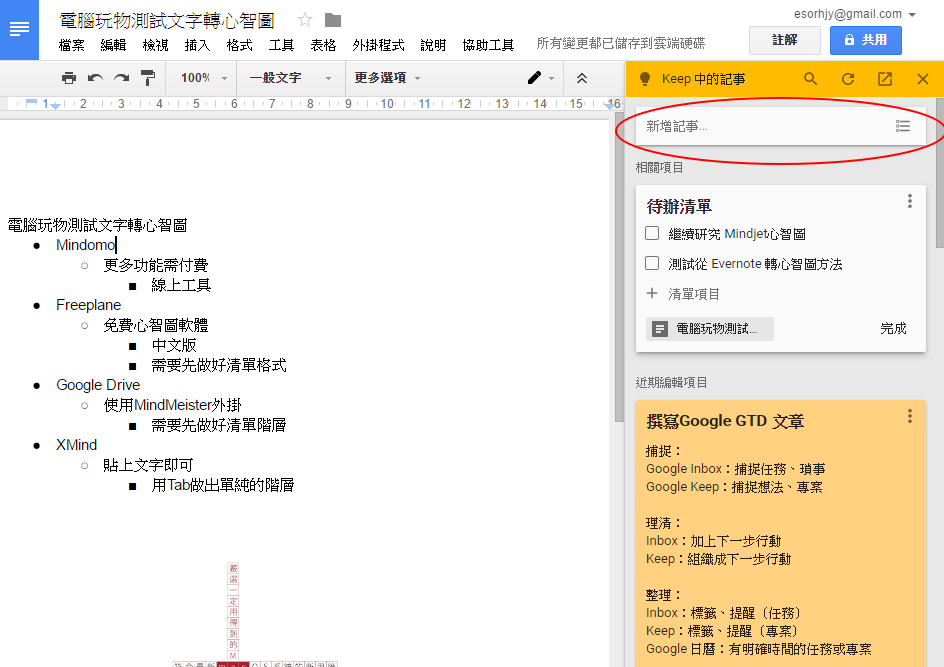This screenshot has width=944, height=667.
Task: Click the blue 共用 share button
Action: point(865,40)
